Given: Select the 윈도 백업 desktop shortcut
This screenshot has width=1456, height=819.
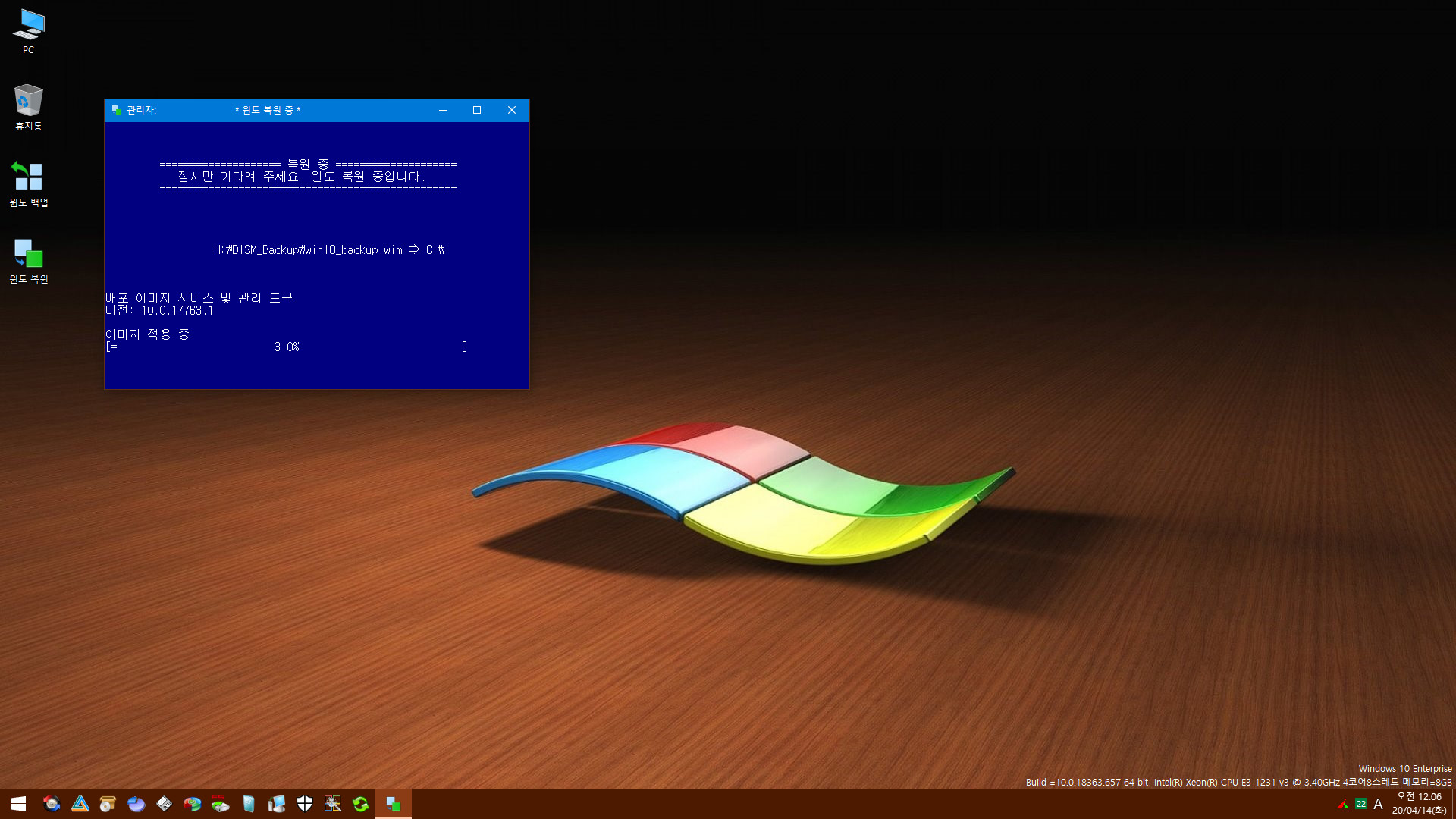Looking at the screenshot, I should click(x=29, y=184).
